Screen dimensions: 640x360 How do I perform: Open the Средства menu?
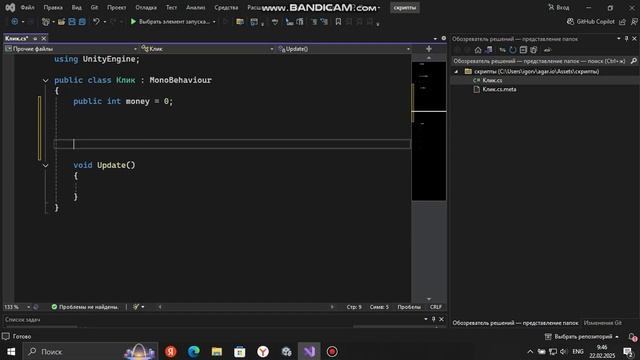pos(226,8)
